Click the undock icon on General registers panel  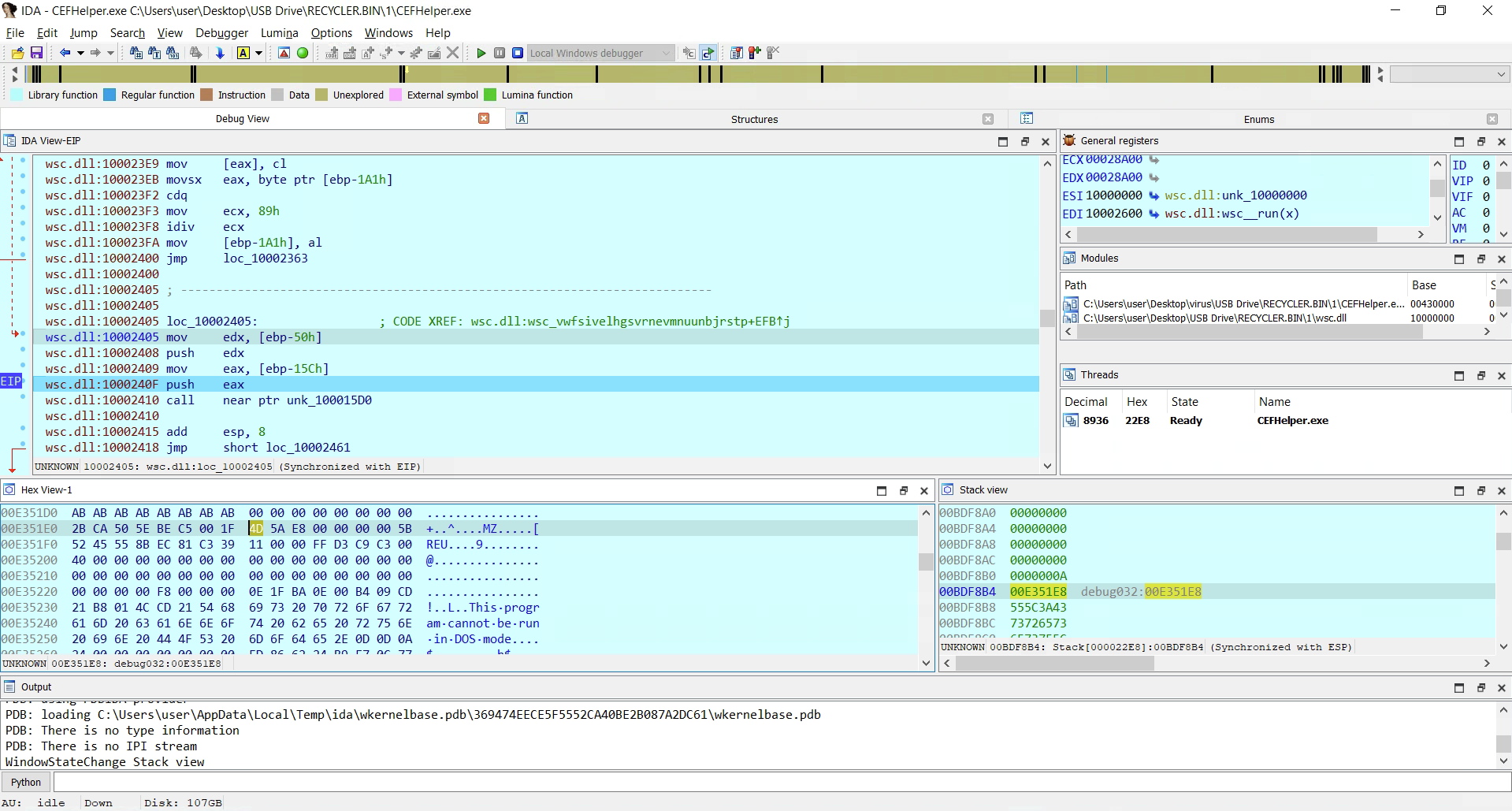pos(1481,141)
